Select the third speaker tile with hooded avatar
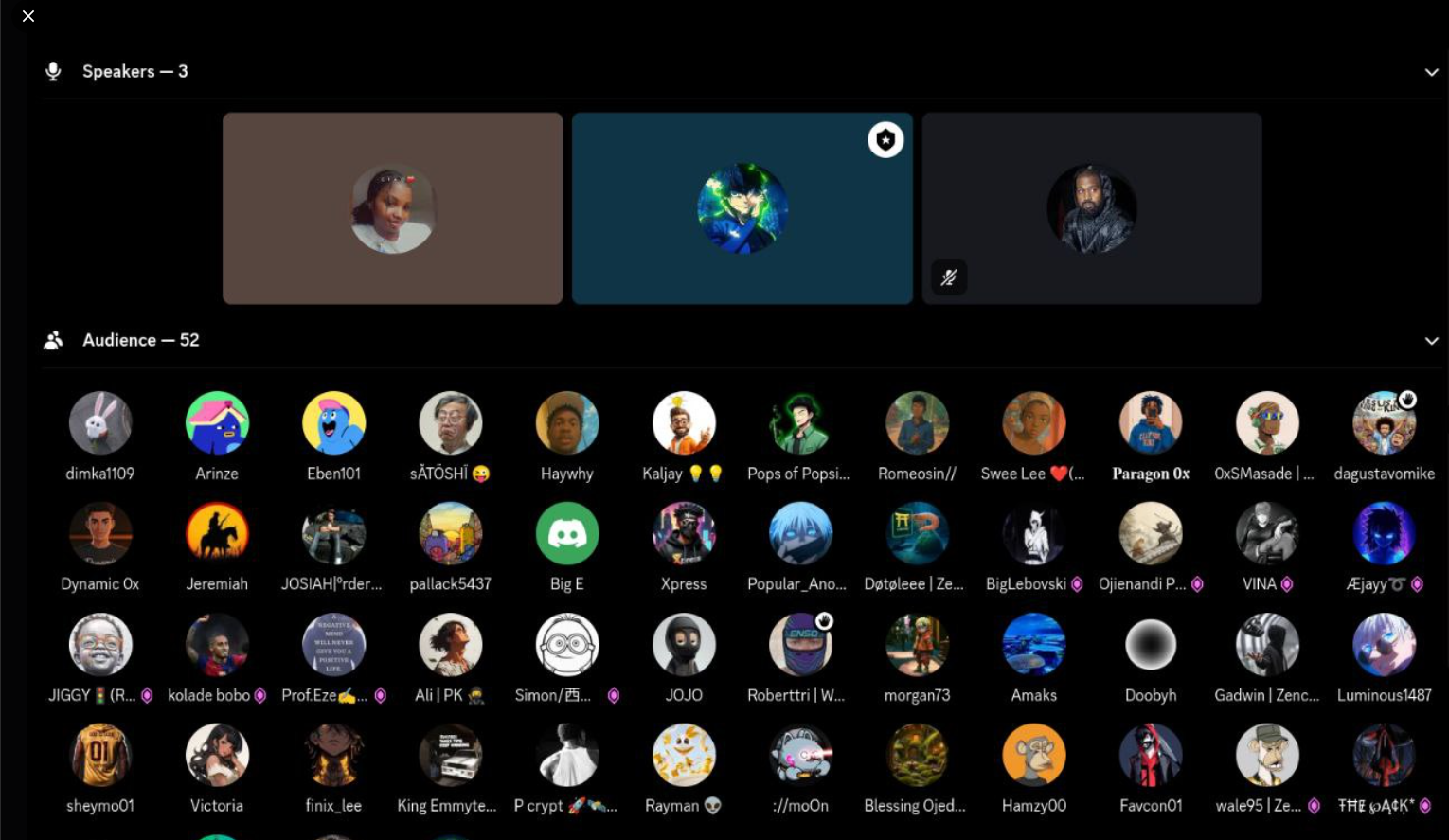This screenshot has height=840, width=1449. point(1092,208)
